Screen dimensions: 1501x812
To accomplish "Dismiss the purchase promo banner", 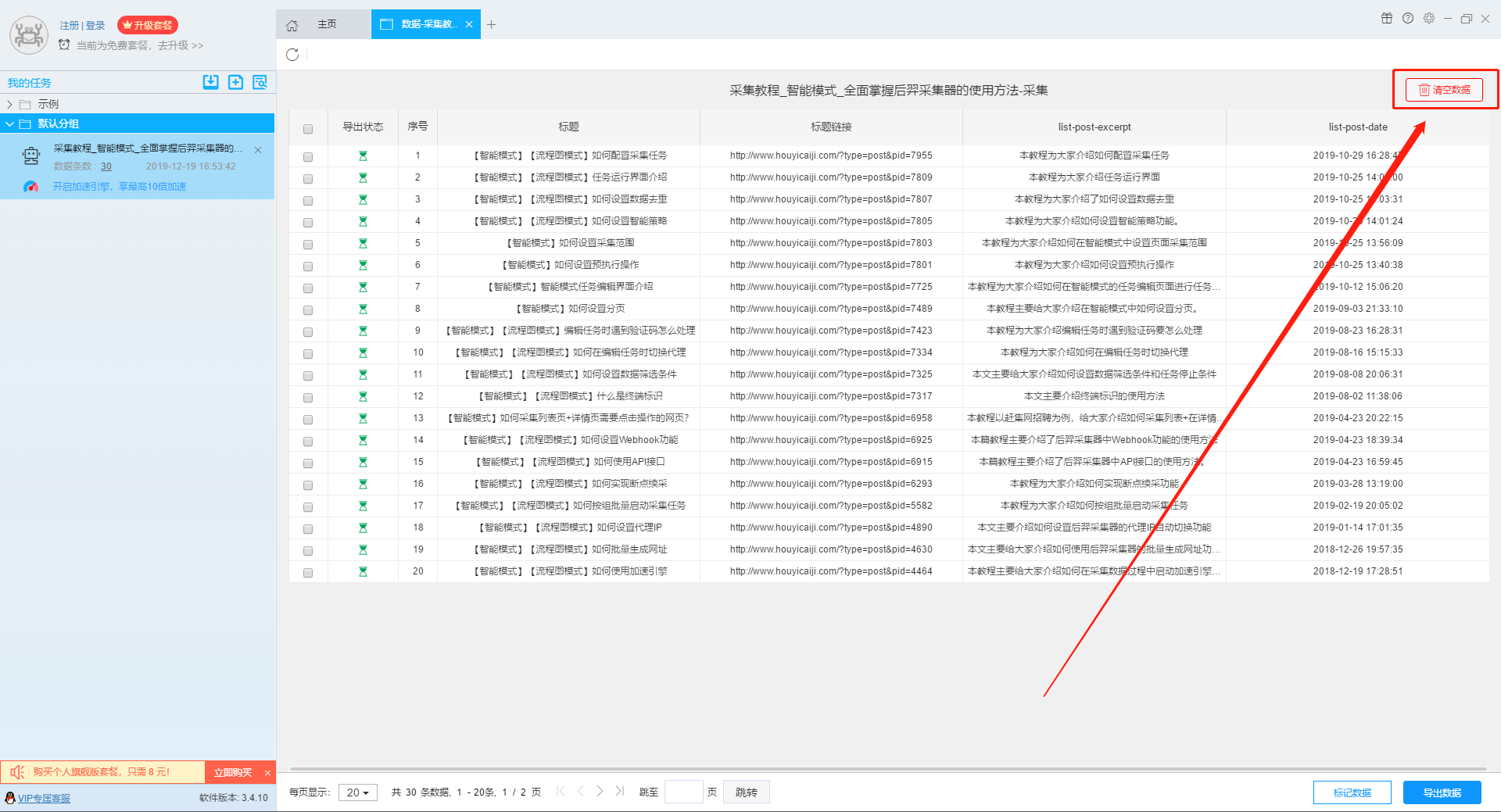I will pos(267,773).
